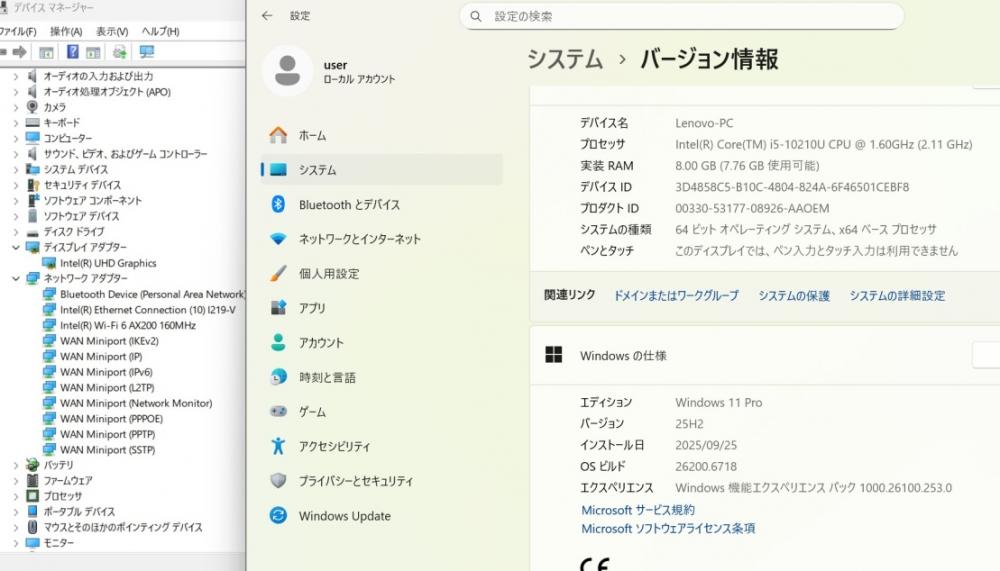The height and width of the screenshot is (571, 1000).
Task: Click the 設定の検索 search field
Action: [690, 16]
